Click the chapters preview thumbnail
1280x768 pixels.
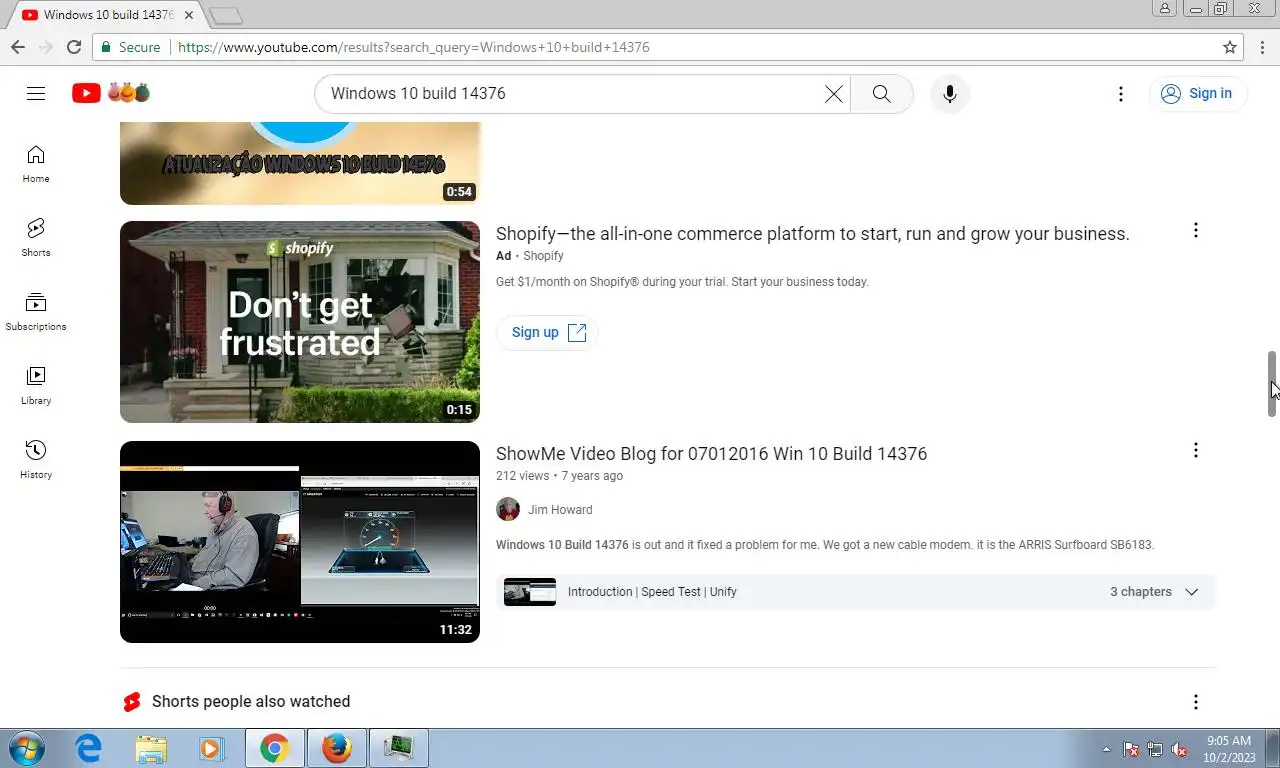coord(530,592)
